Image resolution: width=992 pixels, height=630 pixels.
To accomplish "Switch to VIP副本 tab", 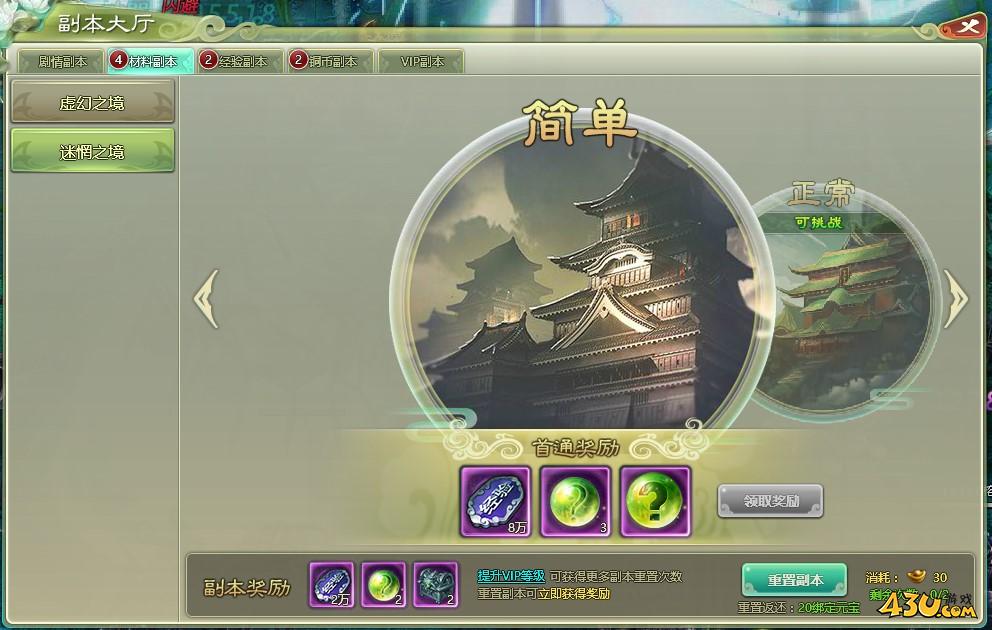I will tap(421, 61).
